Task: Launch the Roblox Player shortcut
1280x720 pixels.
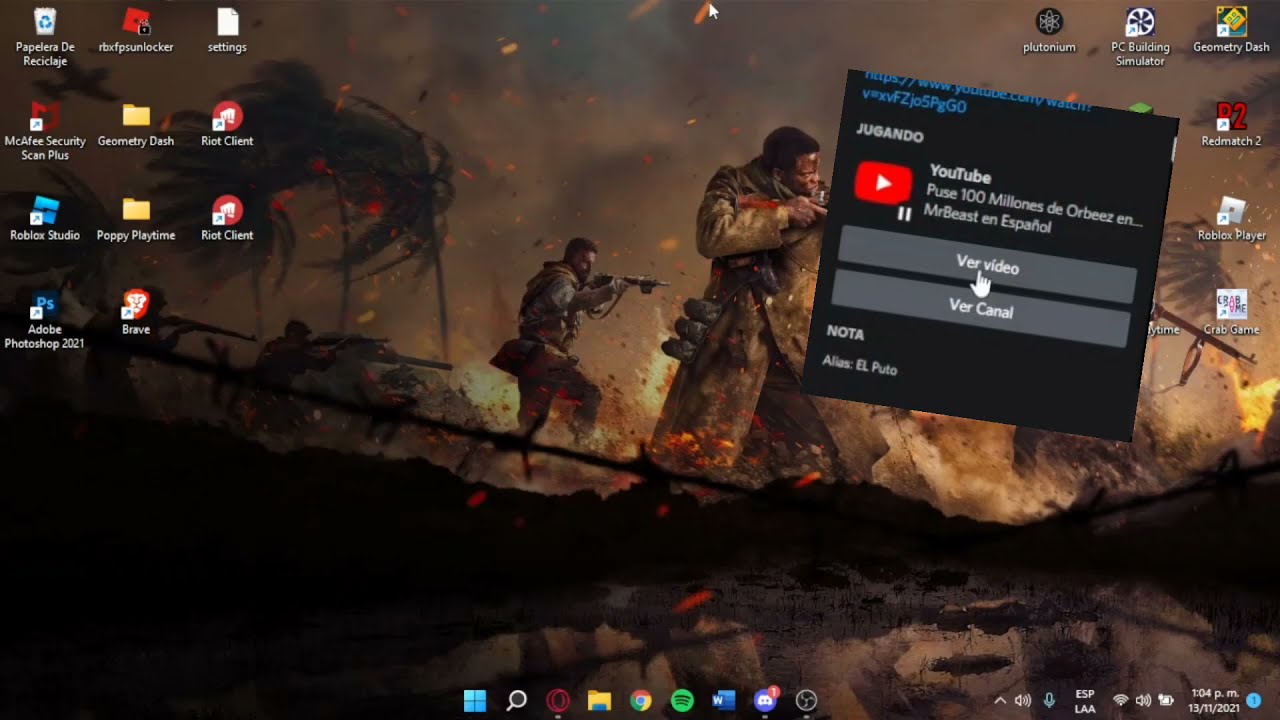Action: (x=1231, y=218)
